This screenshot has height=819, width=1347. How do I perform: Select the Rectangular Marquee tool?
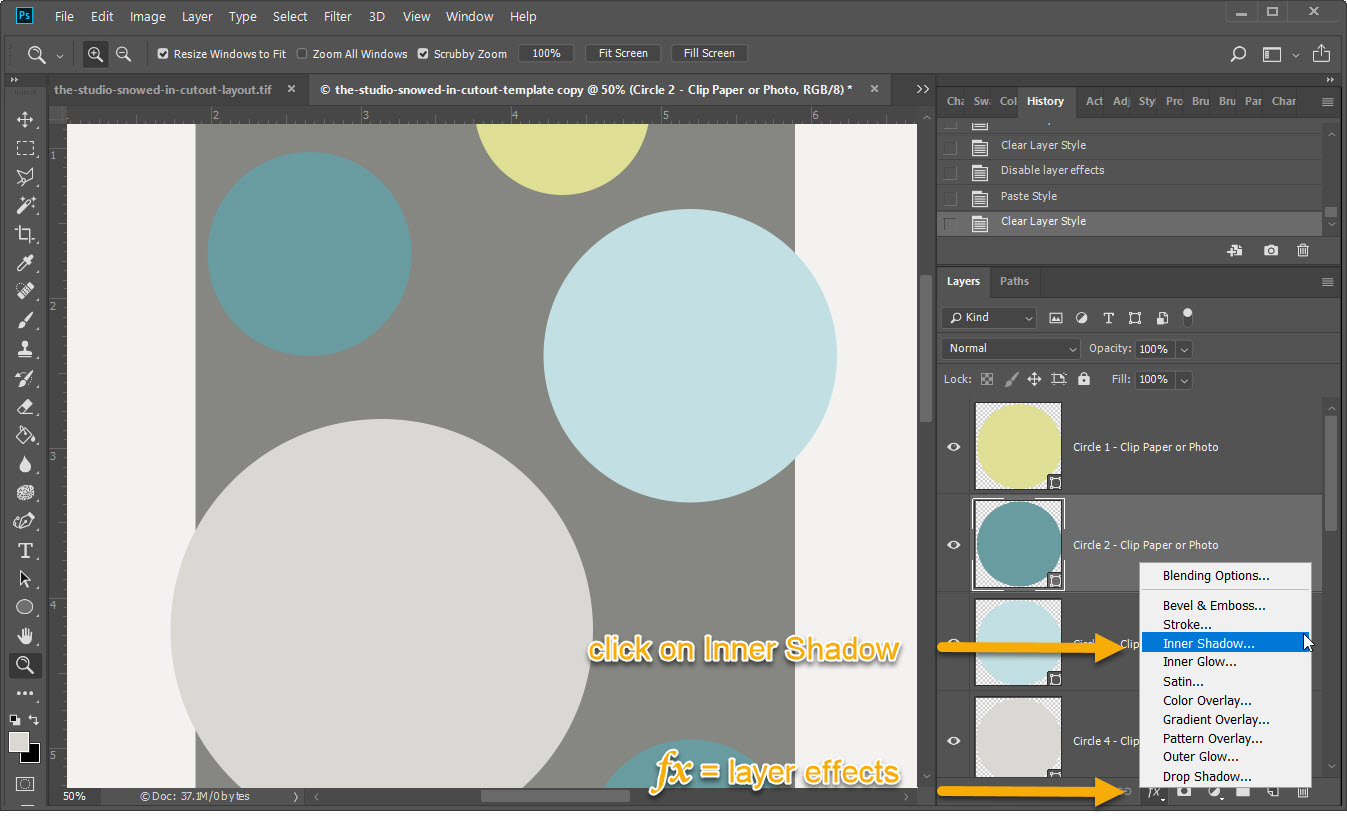25,148
